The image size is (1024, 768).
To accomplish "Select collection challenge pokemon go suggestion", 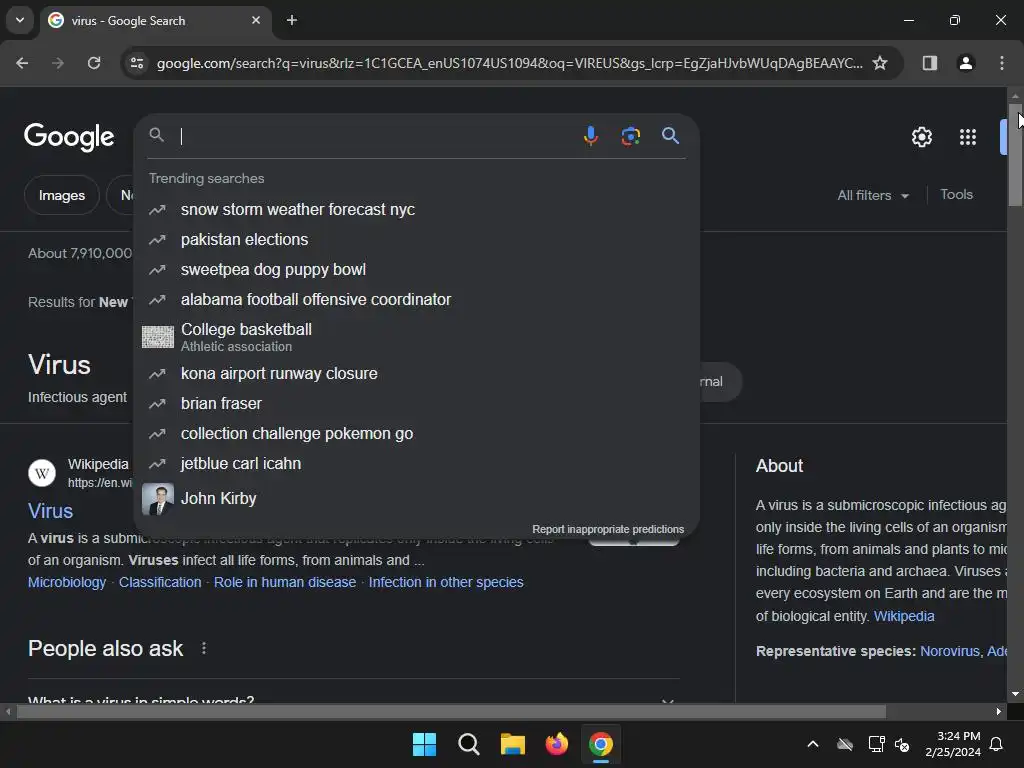I will 417,434.
